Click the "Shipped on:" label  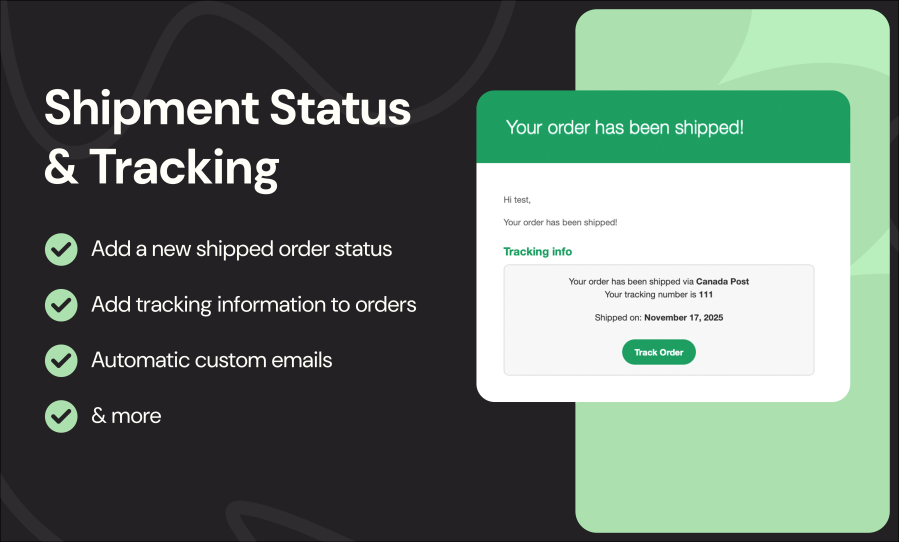click(617, 318)
